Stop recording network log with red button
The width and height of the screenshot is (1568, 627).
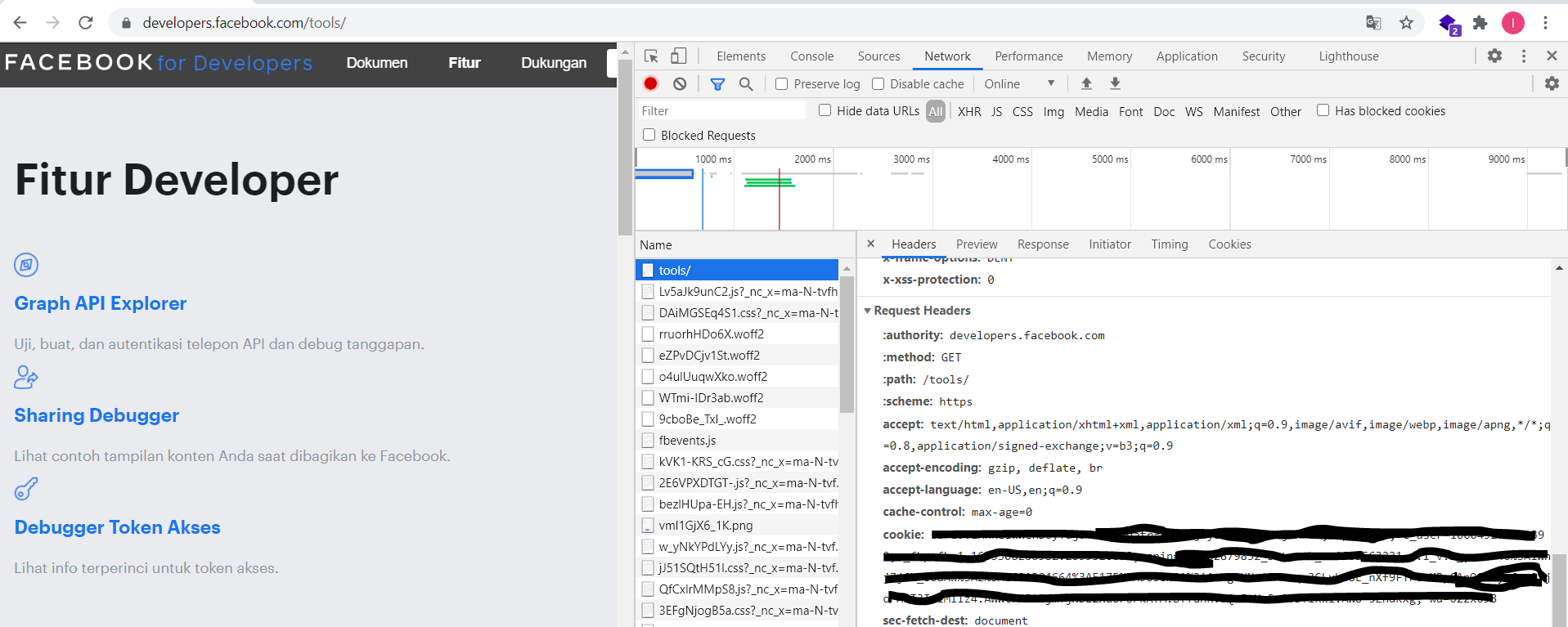tap(650, 83)
